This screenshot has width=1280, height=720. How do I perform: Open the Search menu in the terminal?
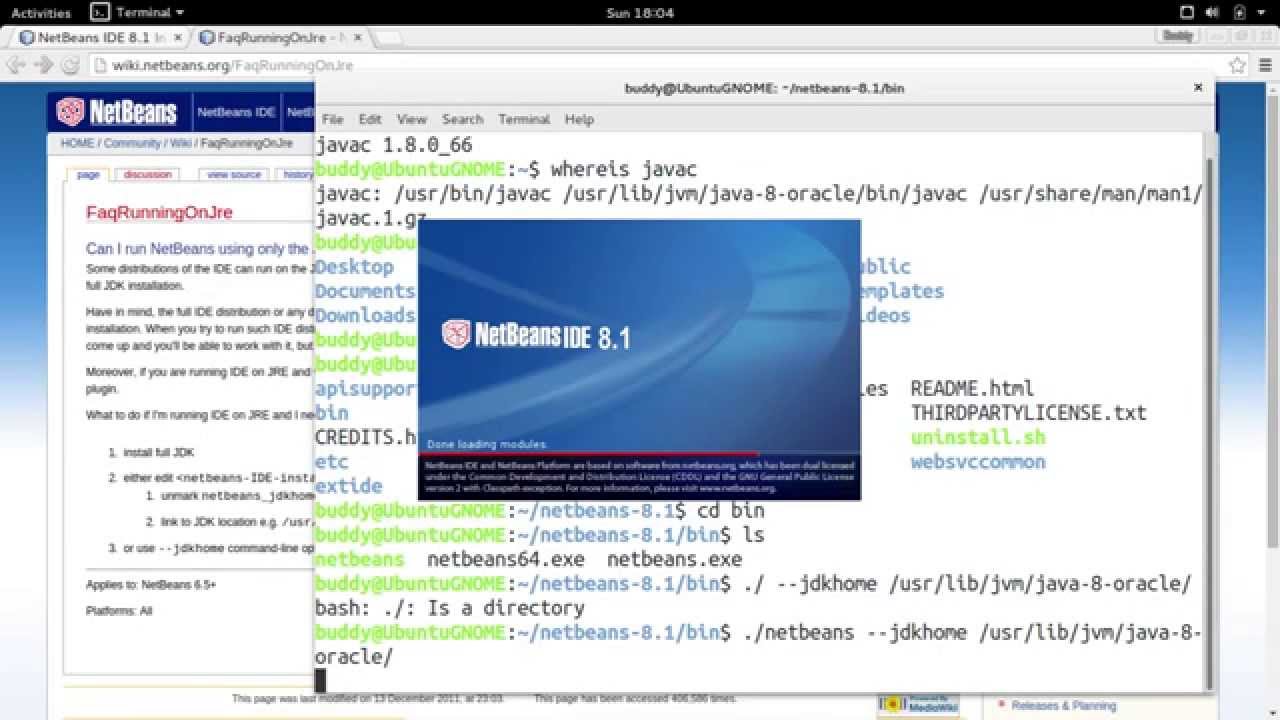(x=462, y=119)
